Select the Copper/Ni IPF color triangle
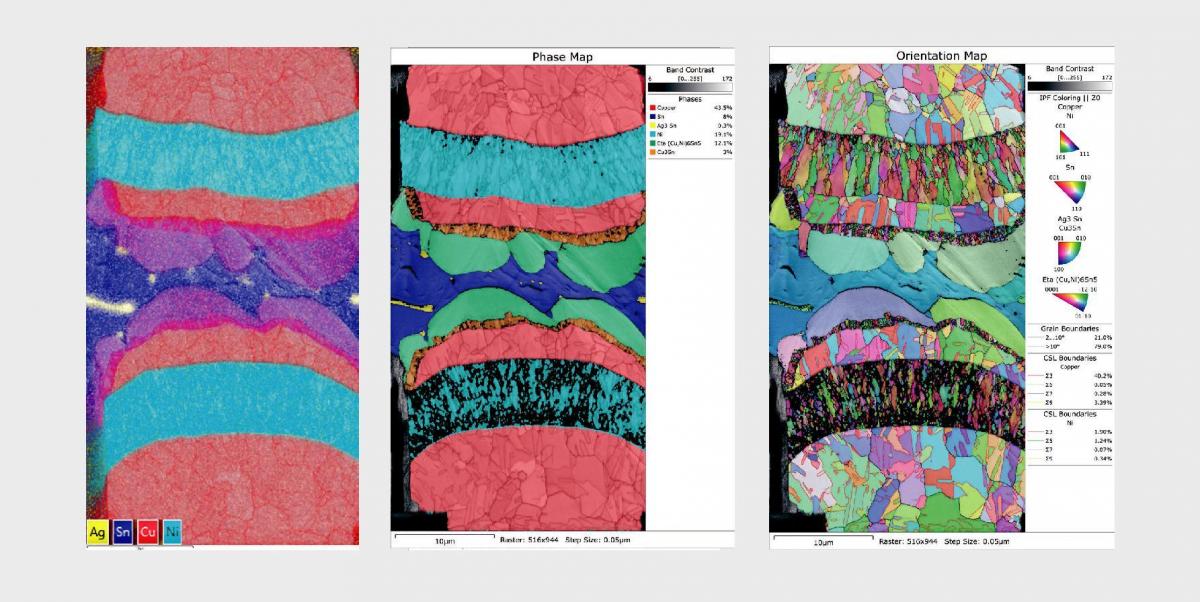 pyautogui.click(x=1069, y=146)
